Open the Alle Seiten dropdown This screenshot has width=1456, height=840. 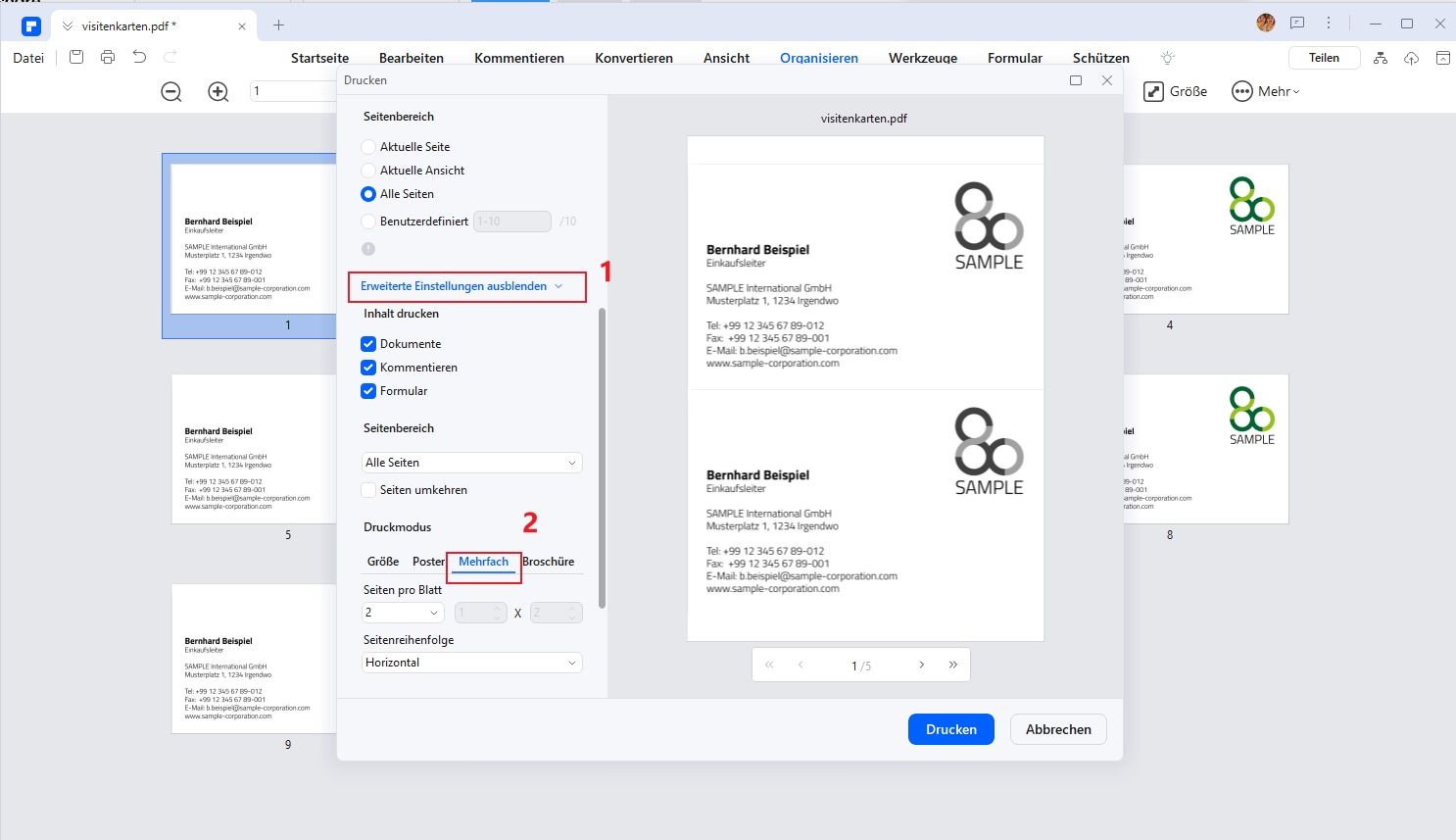coord(472,463)
